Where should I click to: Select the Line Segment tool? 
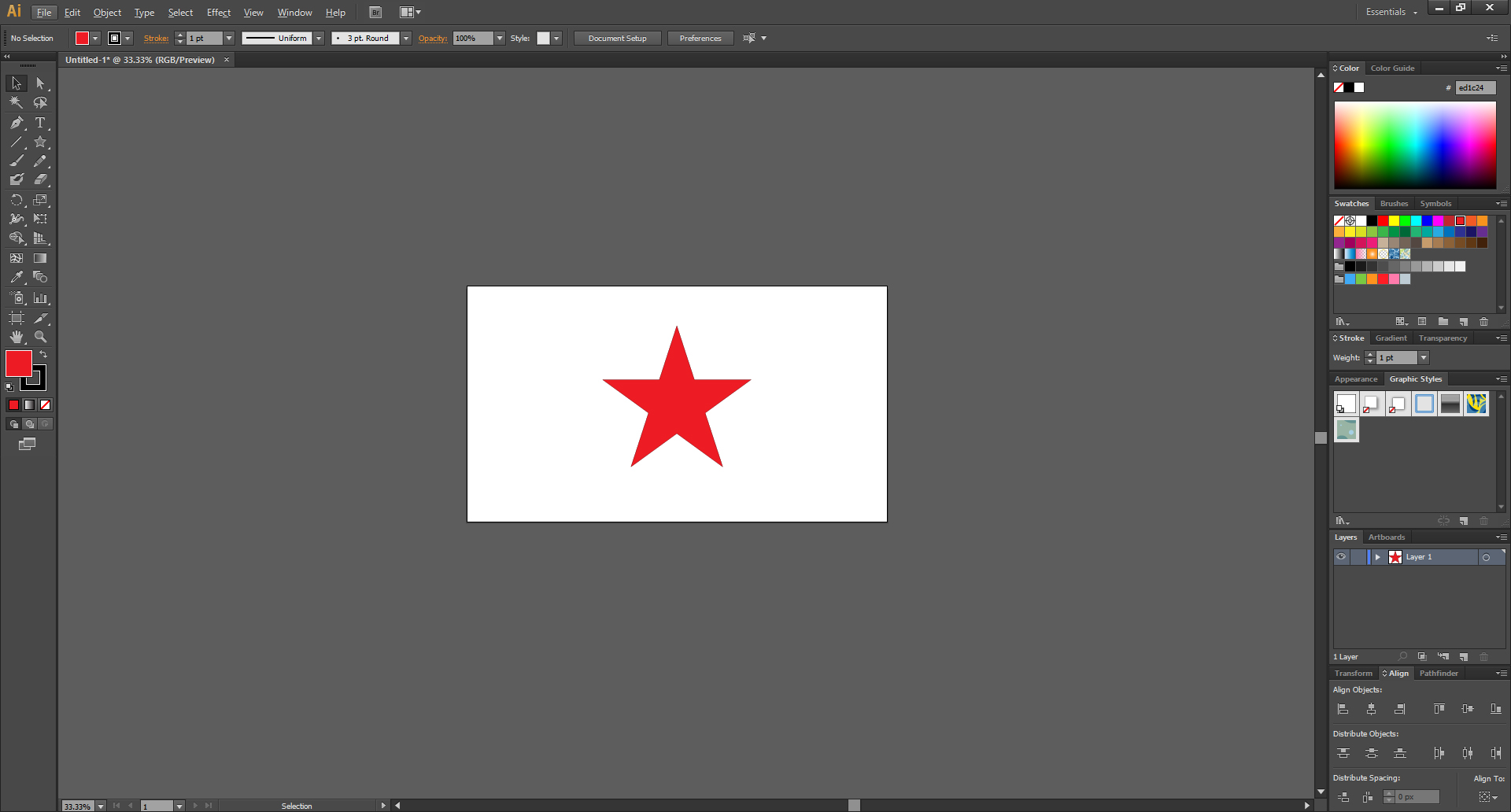pyautogui.click(x=17, y=142)
